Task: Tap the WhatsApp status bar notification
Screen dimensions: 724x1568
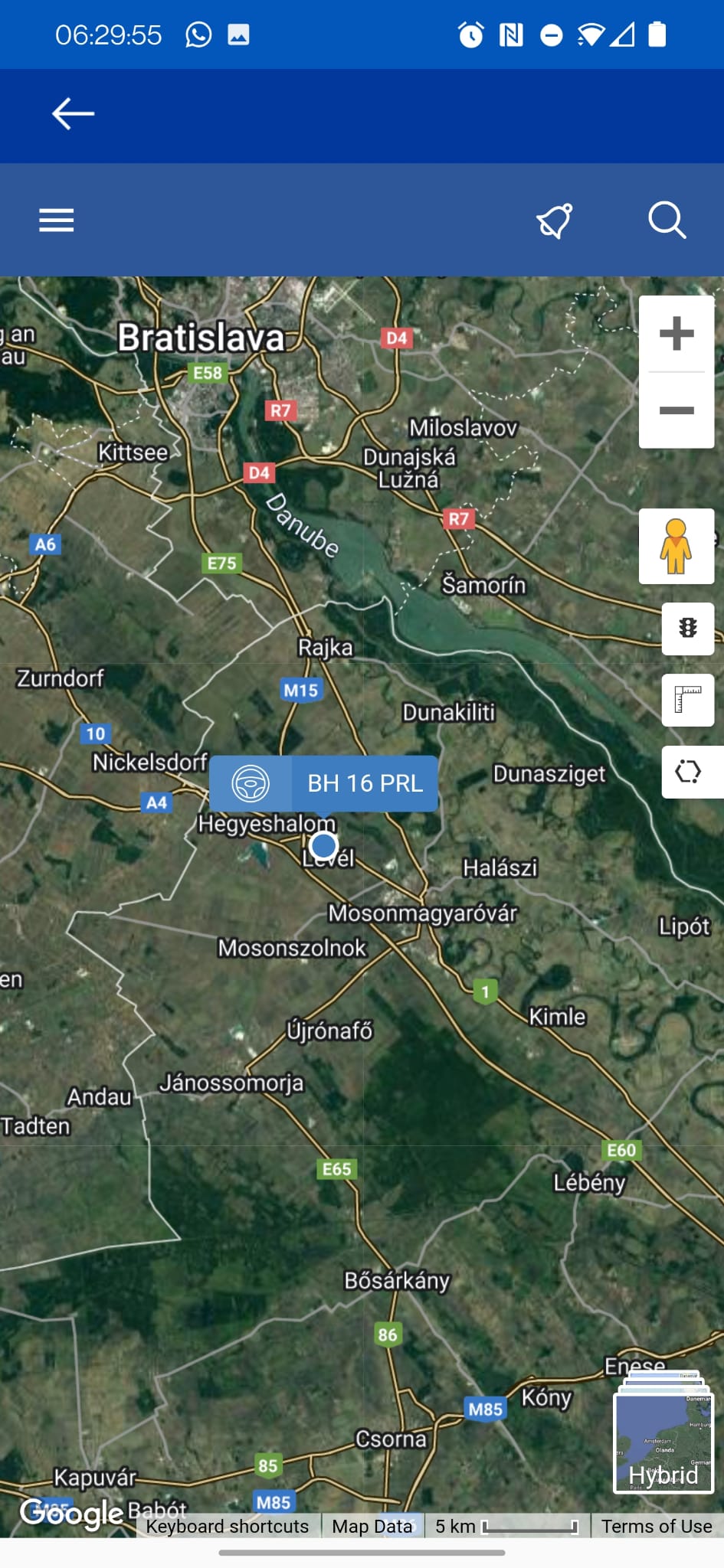Action: (x=198, y=34)
